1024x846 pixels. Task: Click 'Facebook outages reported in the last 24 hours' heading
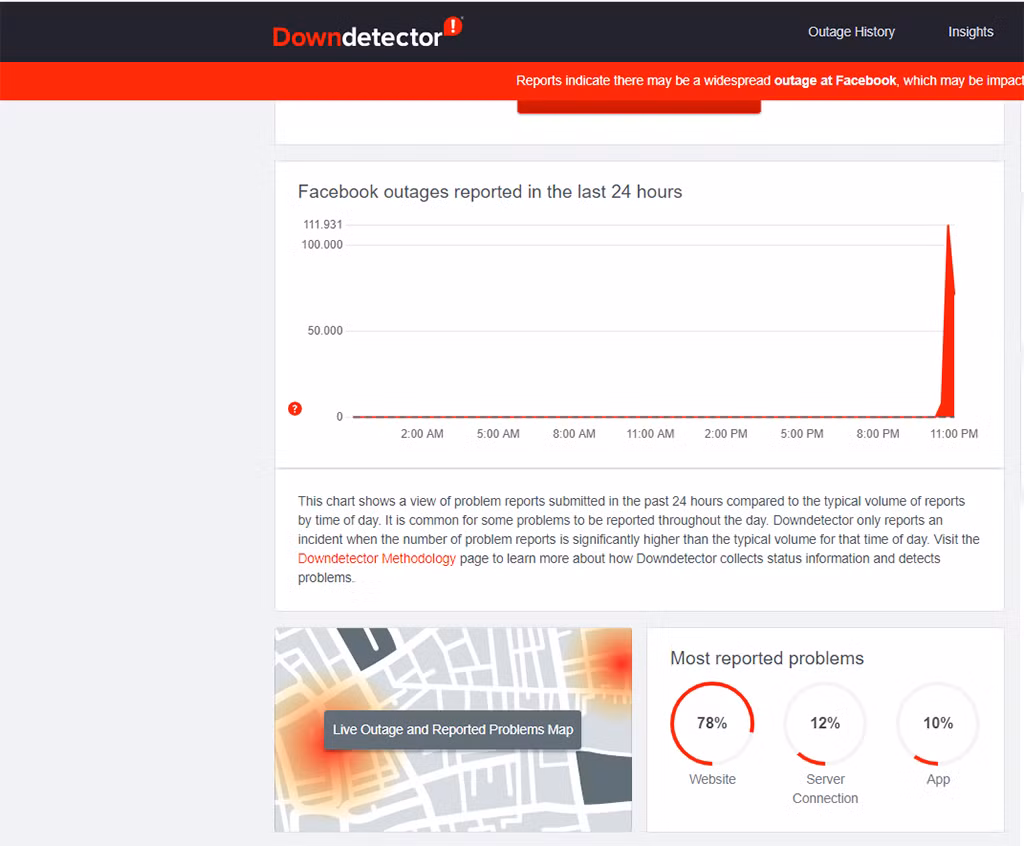pos(490,191)
